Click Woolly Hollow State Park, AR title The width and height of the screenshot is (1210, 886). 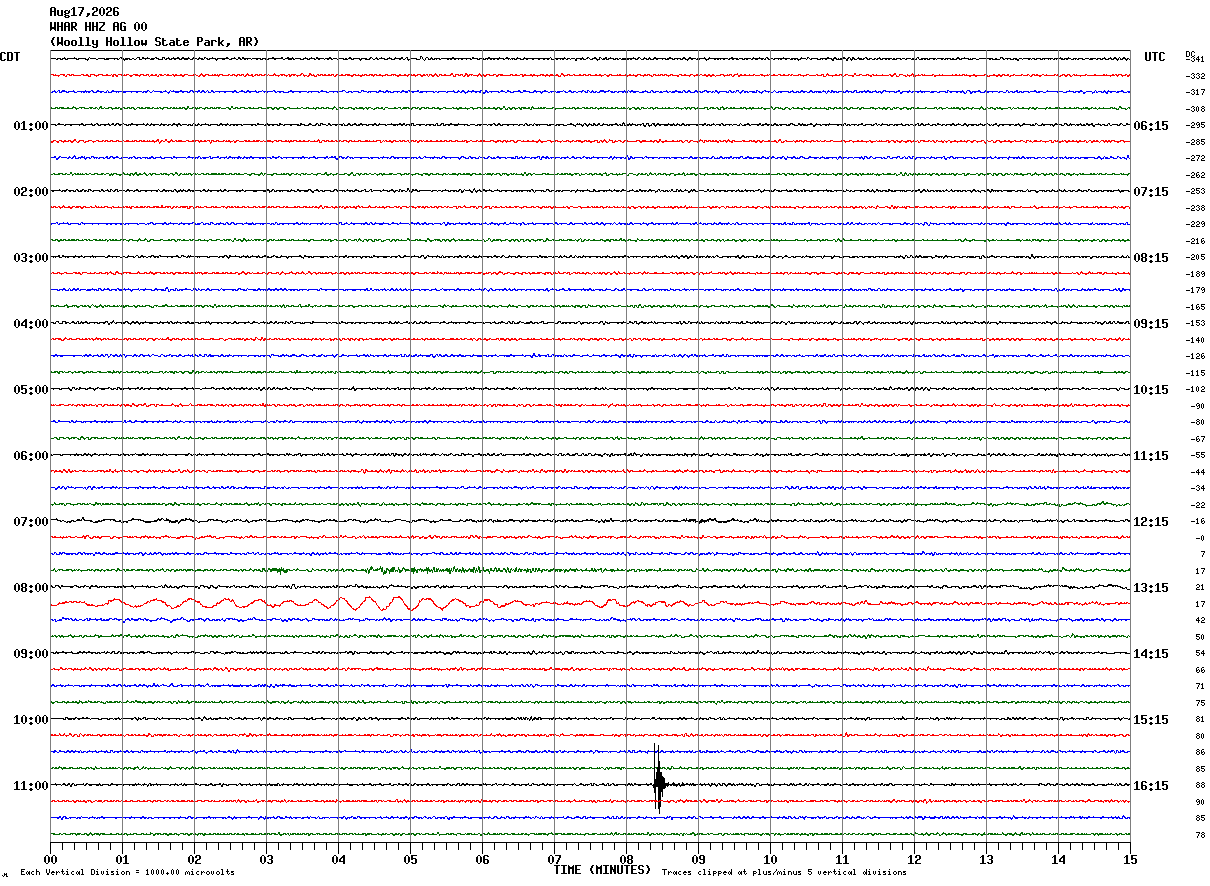click(154, 42)
